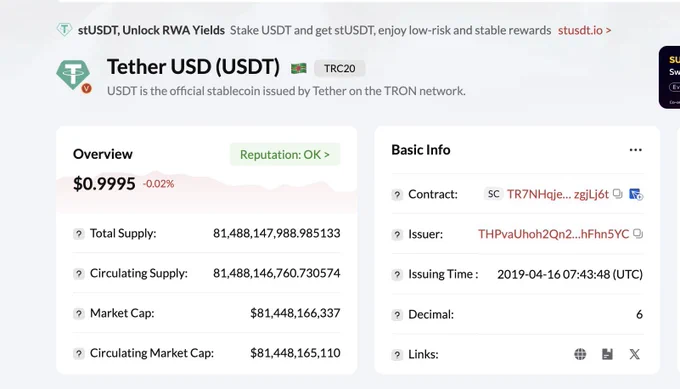Open the whitepaper document icon

click(x=607, y=354)
